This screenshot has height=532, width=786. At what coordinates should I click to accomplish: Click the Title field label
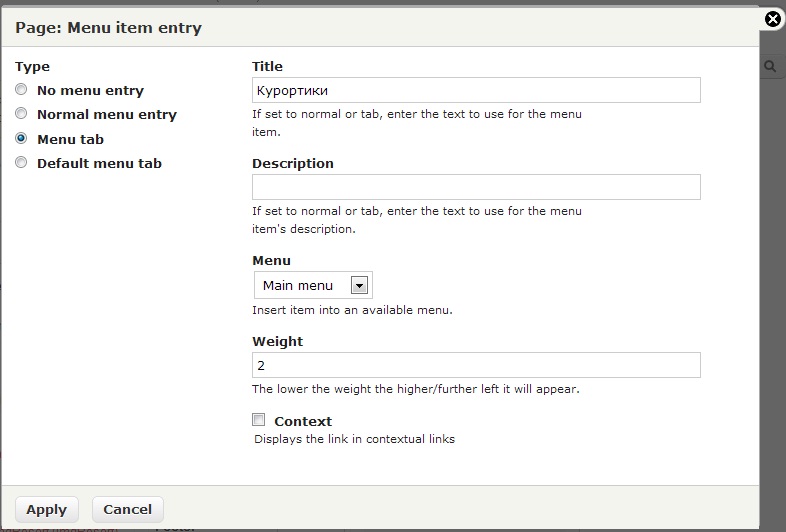click(x=267, y=66)
